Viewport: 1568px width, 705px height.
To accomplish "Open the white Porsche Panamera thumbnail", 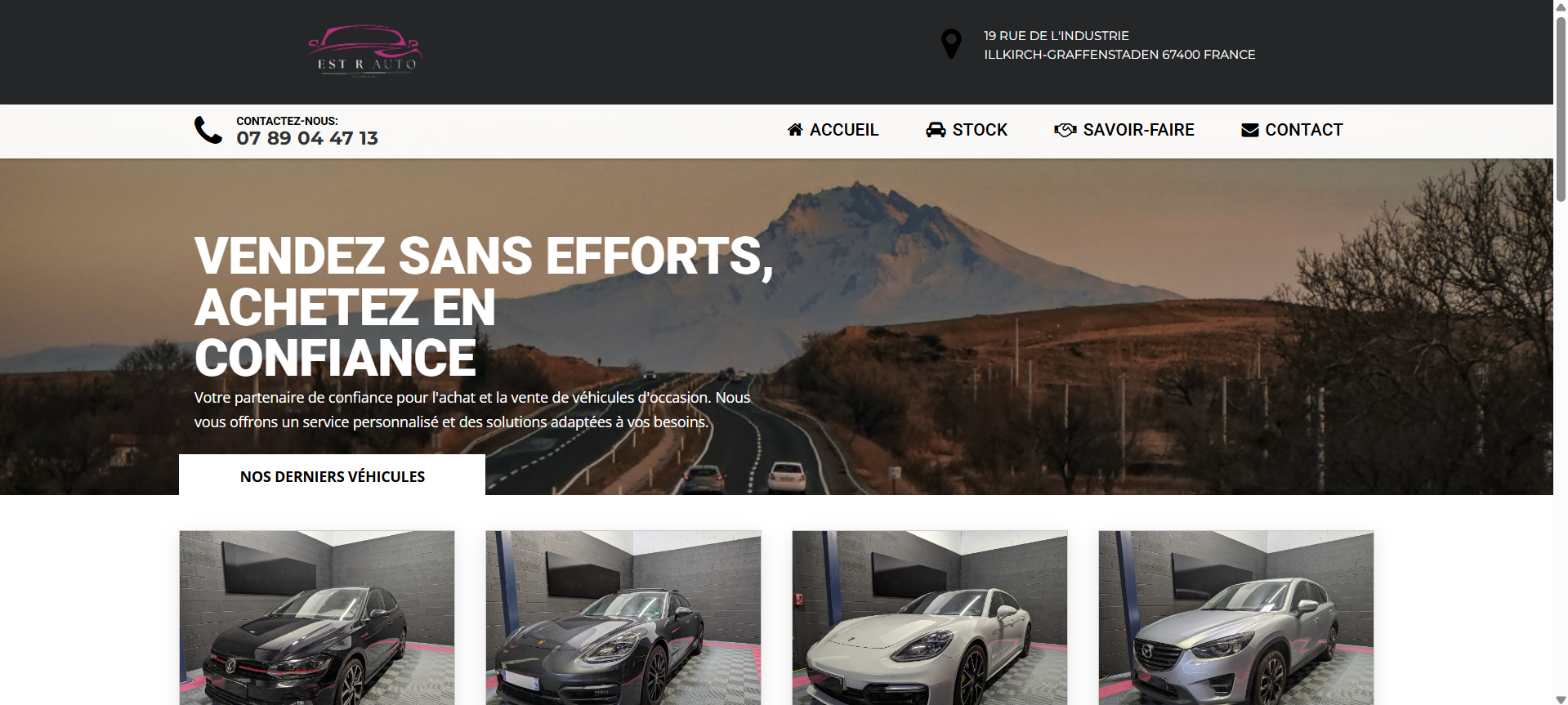I will pyautogui.click(x=930, y=618).
